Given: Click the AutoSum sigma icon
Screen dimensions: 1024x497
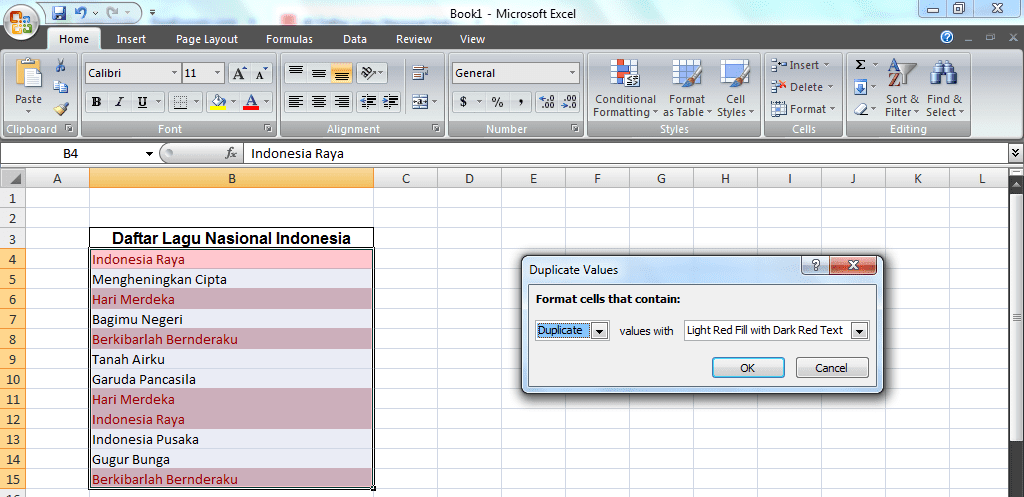Looking at the screenshot, I should pyautogui.click(x=860, y=65).
